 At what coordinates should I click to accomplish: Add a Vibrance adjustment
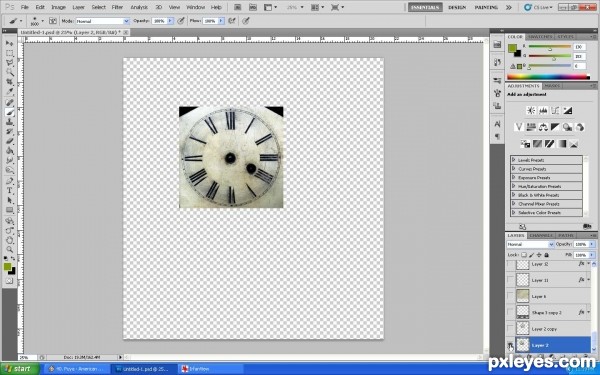(x=519, y=127)
